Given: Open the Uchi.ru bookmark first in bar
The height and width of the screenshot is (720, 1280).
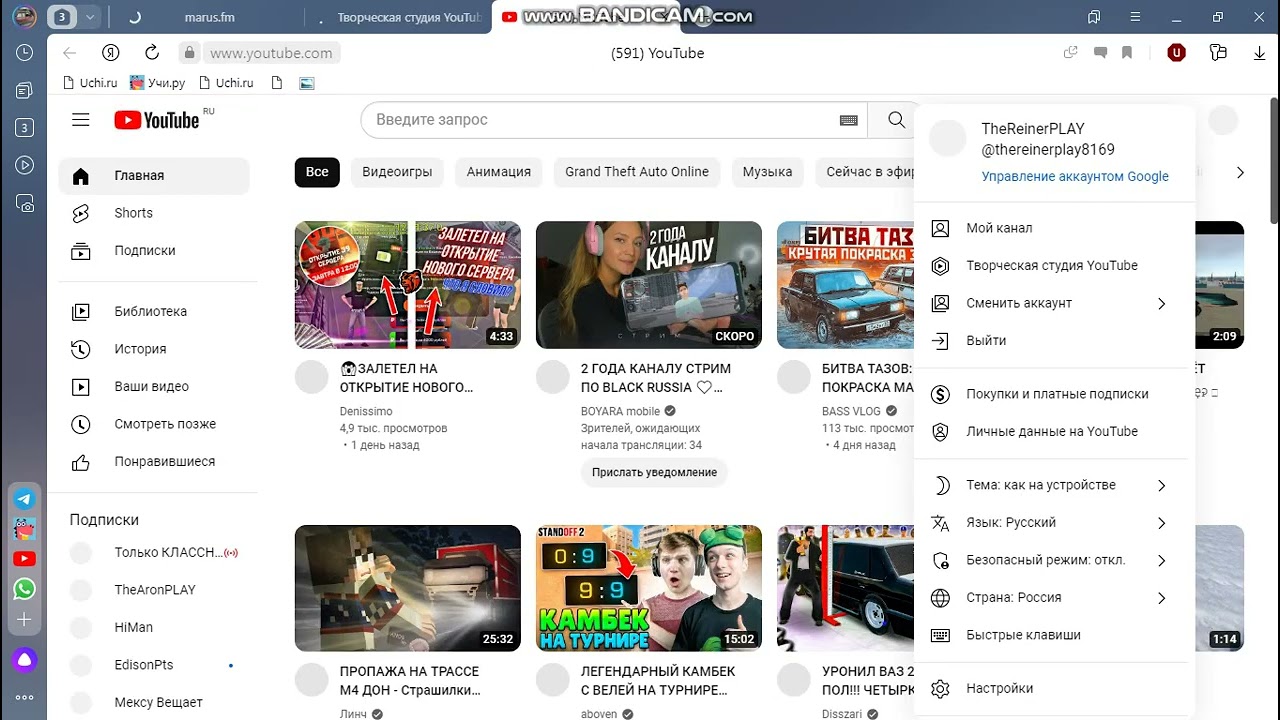Looking at the screenshot, I should pyautogui.click(x=90, y=83).
